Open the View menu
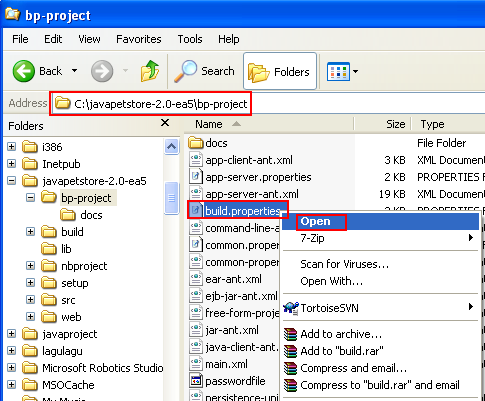Viewport: 485px width, 401px height. click(x=89, y=39)
